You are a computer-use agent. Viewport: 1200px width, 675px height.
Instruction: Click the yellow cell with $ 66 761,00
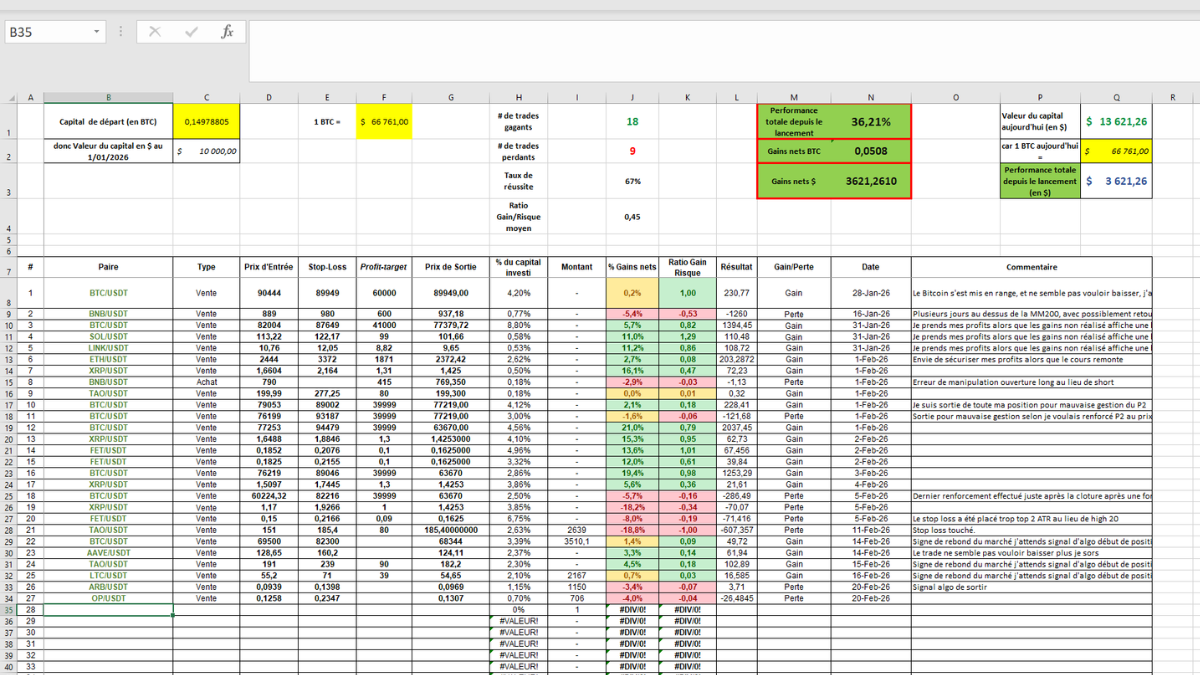tap(384, 121)
